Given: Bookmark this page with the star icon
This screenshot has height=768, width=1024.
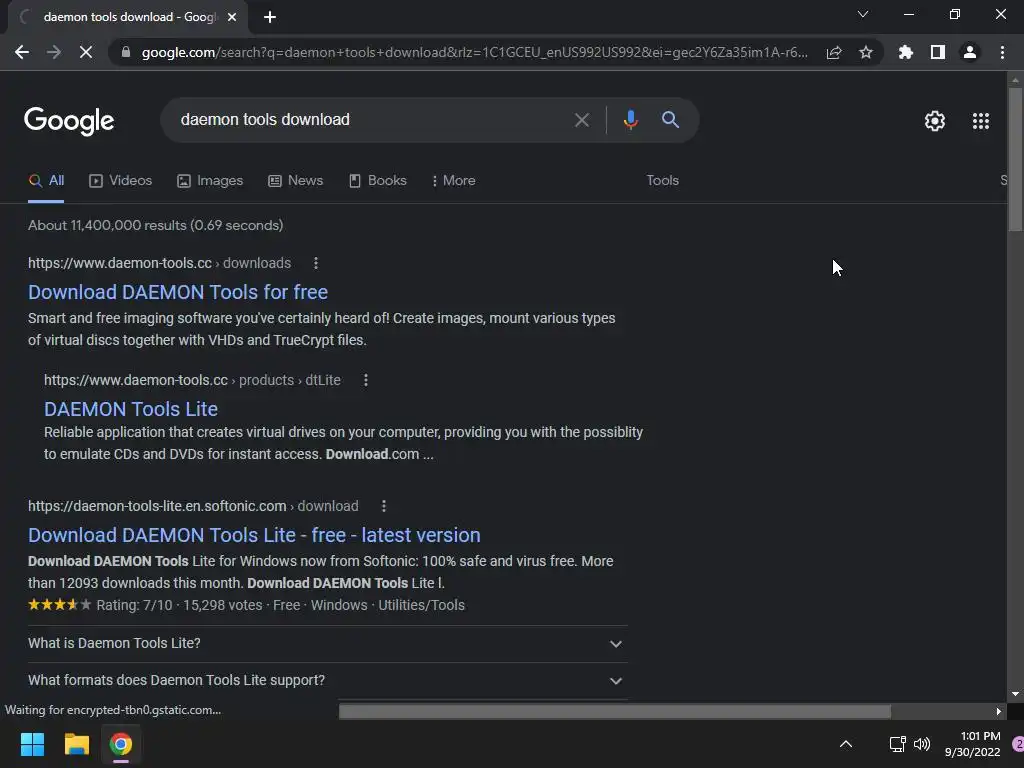Looking at the screenshot, I should coord(866,52).
